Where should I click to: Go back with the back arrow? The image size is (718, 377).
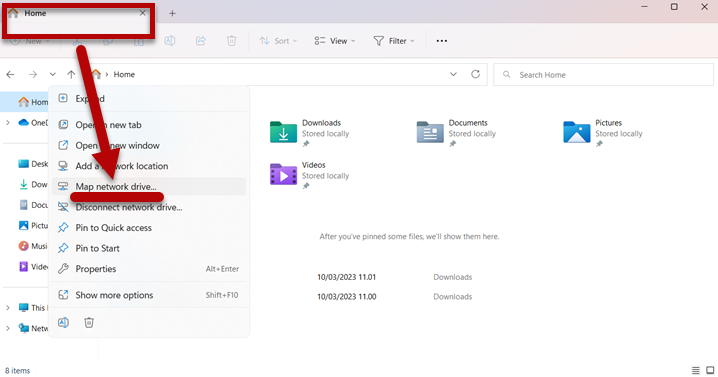[11, 74]
